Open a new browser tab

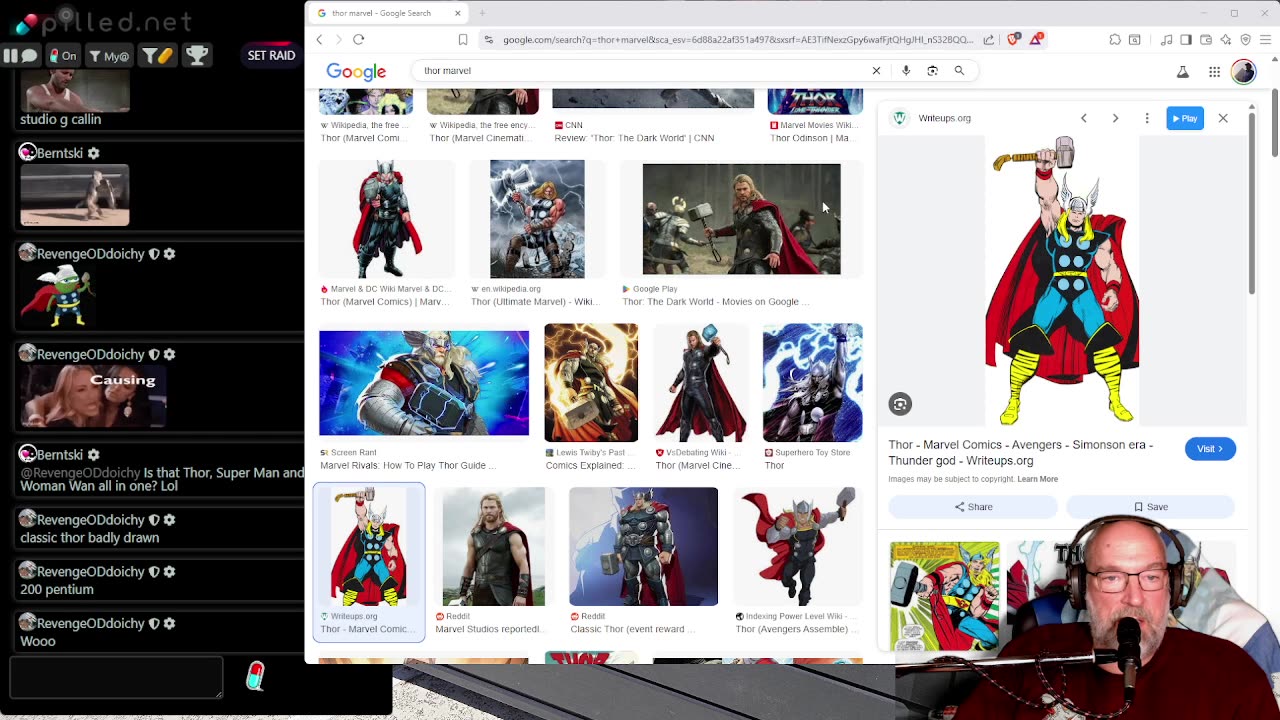pyautogui.click(x=482, y=13)
